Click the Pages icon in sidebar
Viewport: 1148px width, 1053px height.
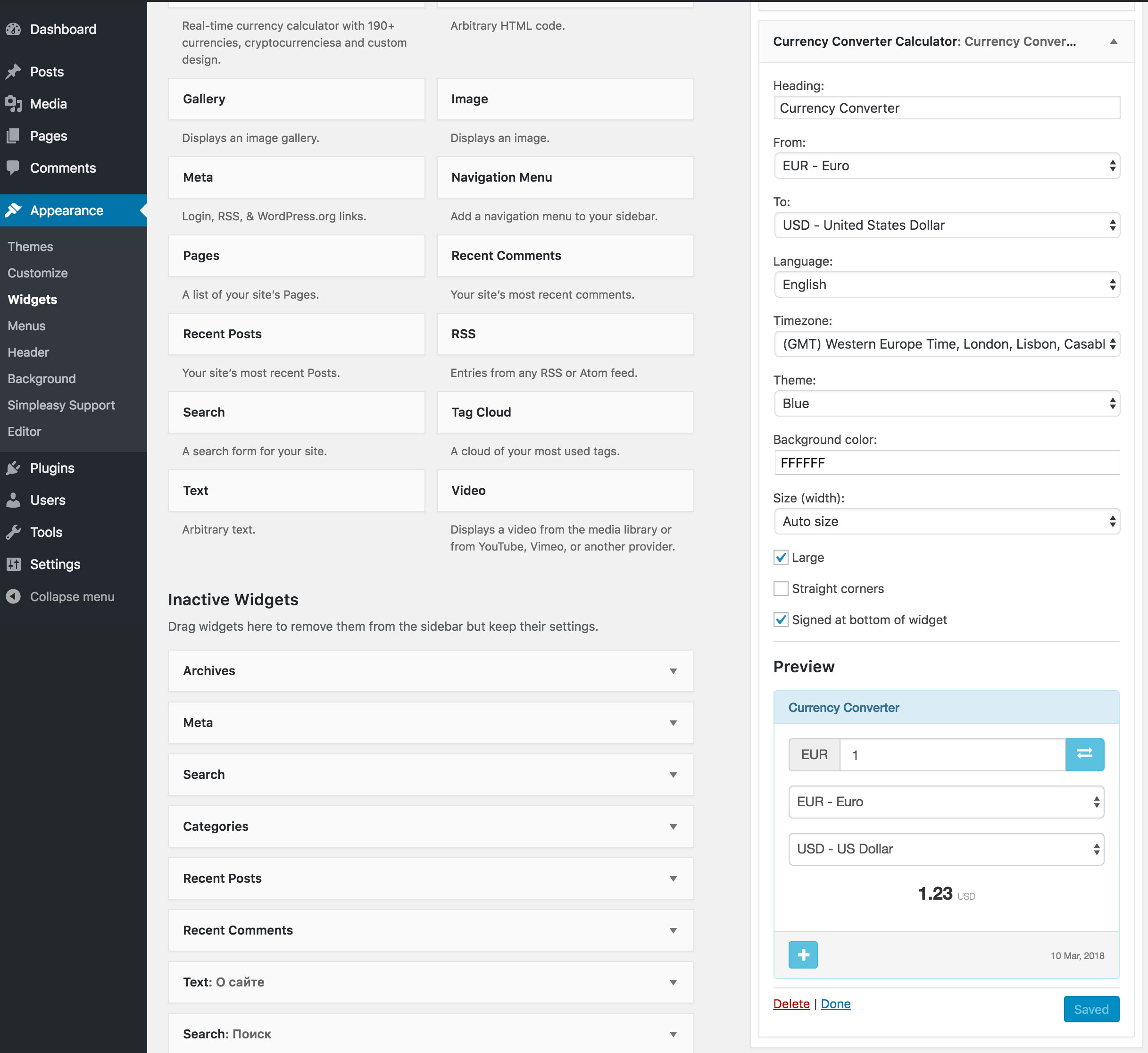point(13,135)
